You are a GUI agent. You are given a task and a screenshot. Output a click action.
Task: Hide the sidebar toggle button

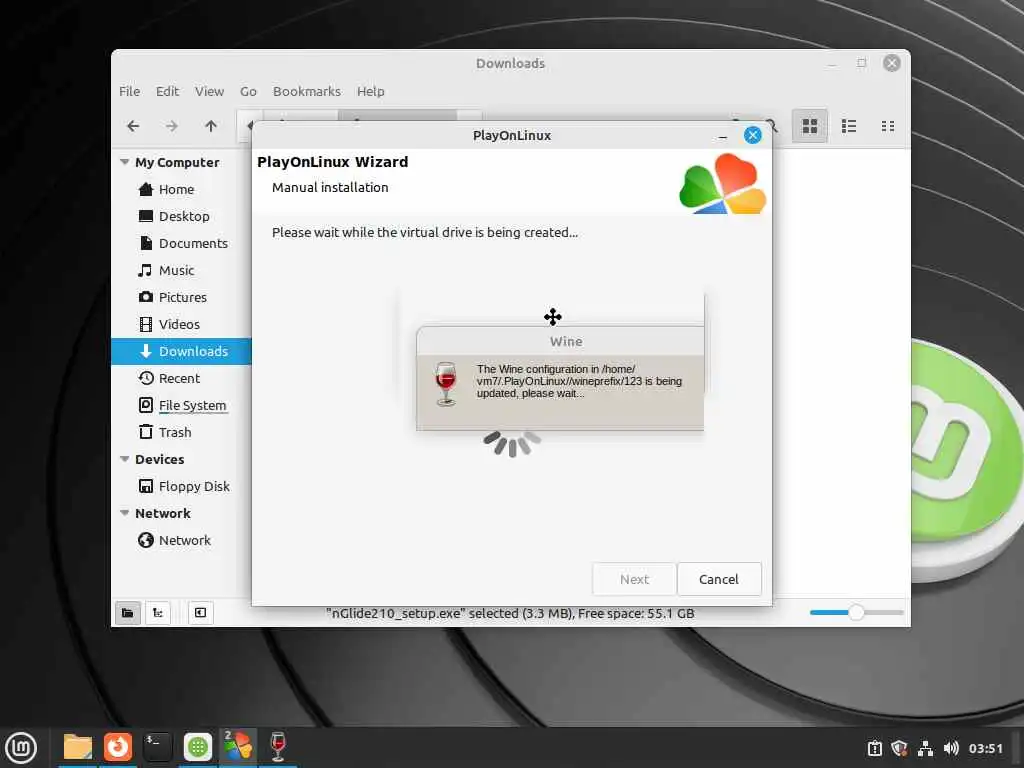(200, 613)
